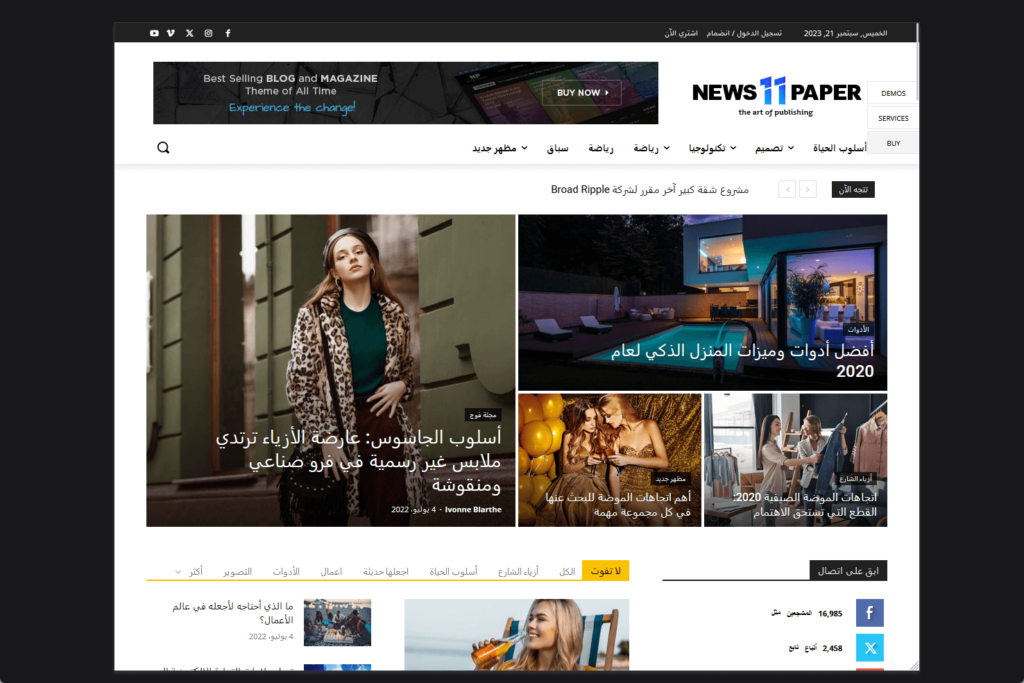Click the تسجيل الدخول / انضمام link

pos(744,33)
